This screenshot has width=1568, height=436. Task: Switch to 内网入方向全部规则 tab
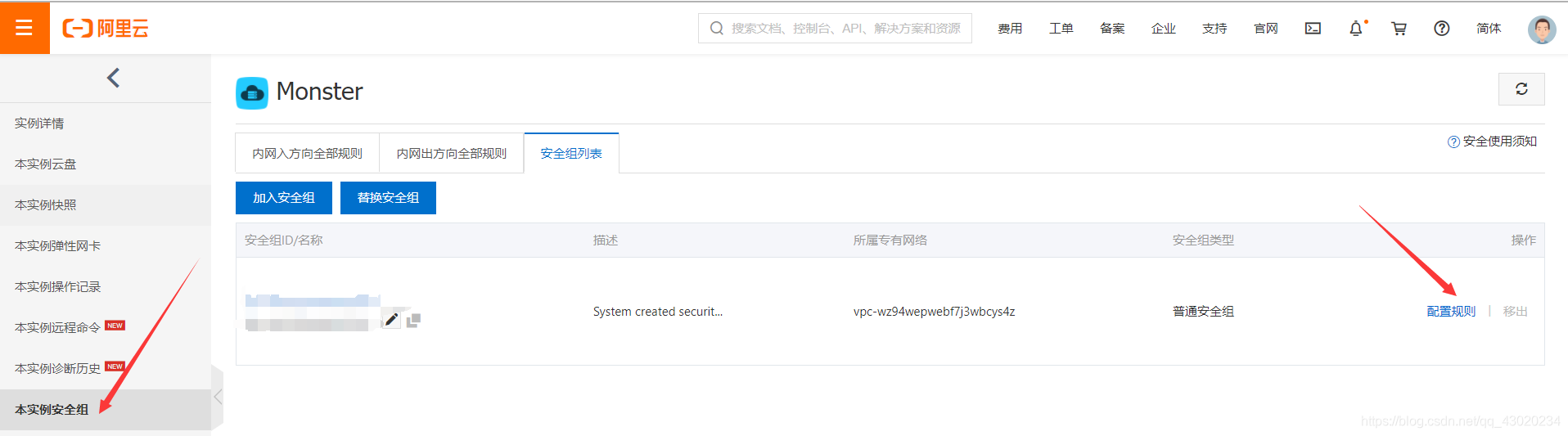click(307, 153)
